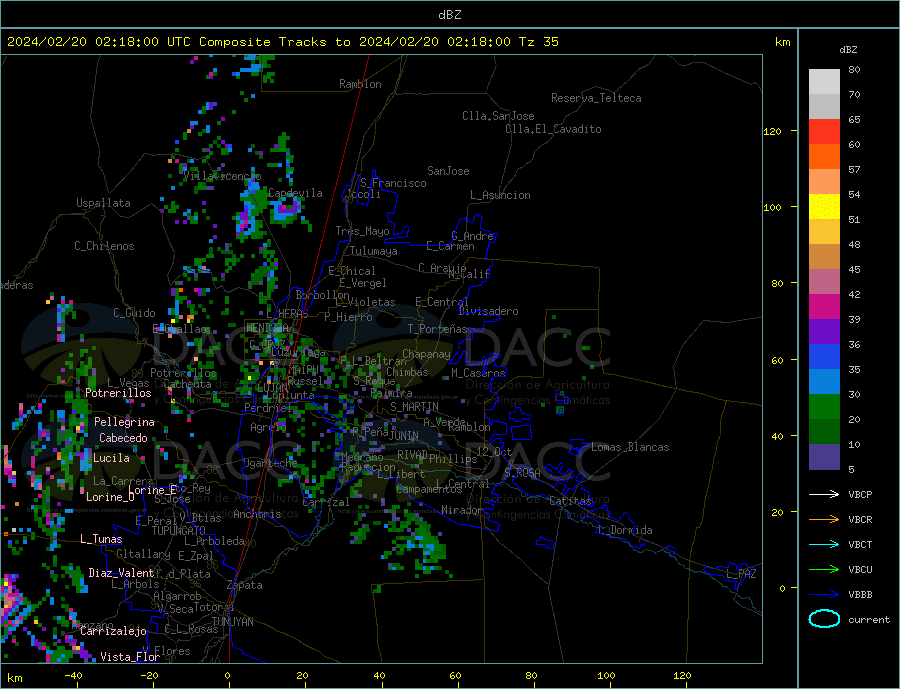
Task: Click the TUPUNGATO label on map
Action: [179, 531]
